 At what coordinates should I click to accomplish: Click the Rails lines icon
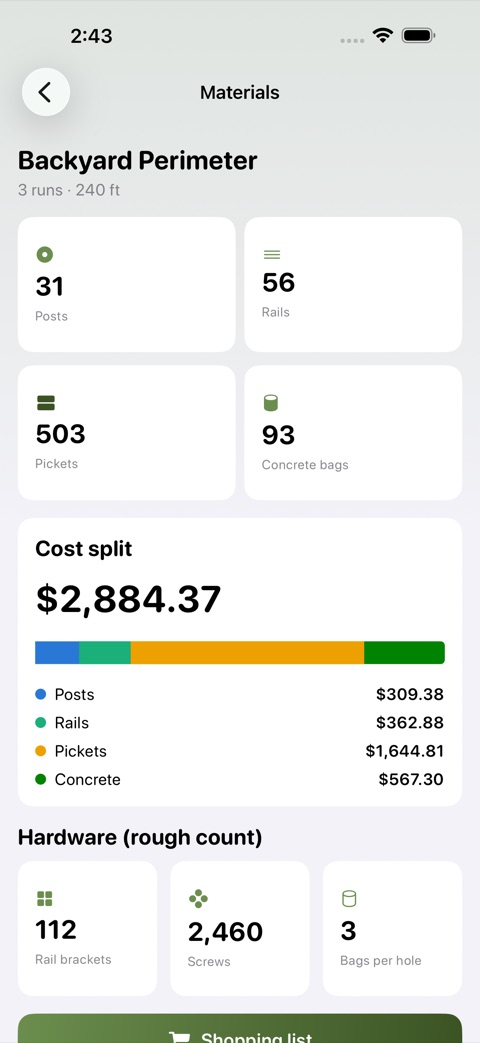click(x=272, y=255)
